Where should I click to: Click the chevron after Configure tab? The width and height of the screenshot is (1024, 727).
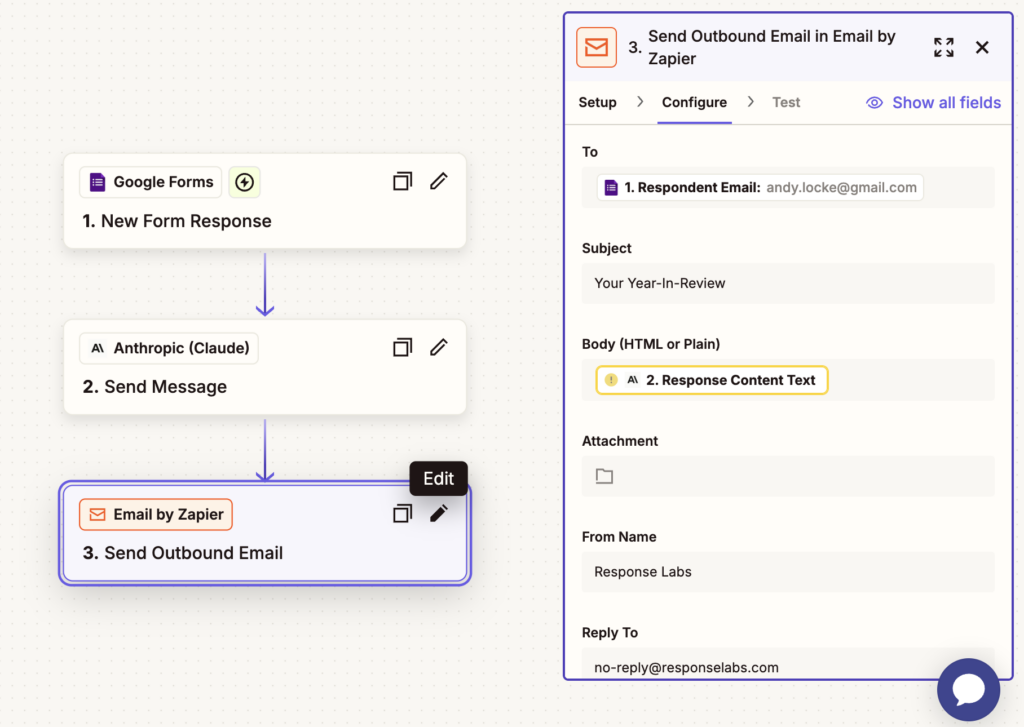[751, 102]
